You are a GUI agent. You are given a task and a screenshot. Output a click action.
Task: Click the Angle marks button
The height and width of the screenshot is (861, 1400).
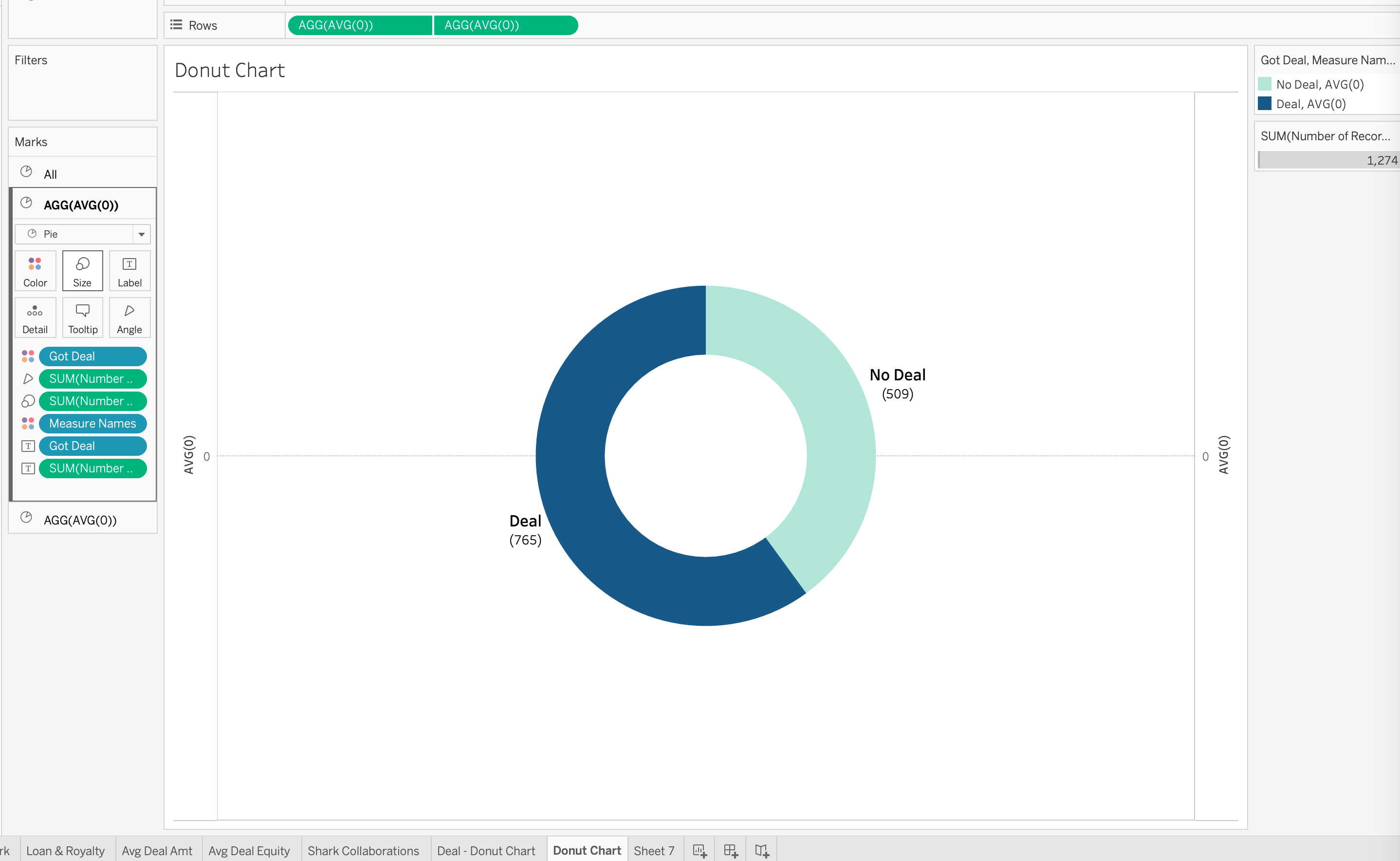click(130, 318)
